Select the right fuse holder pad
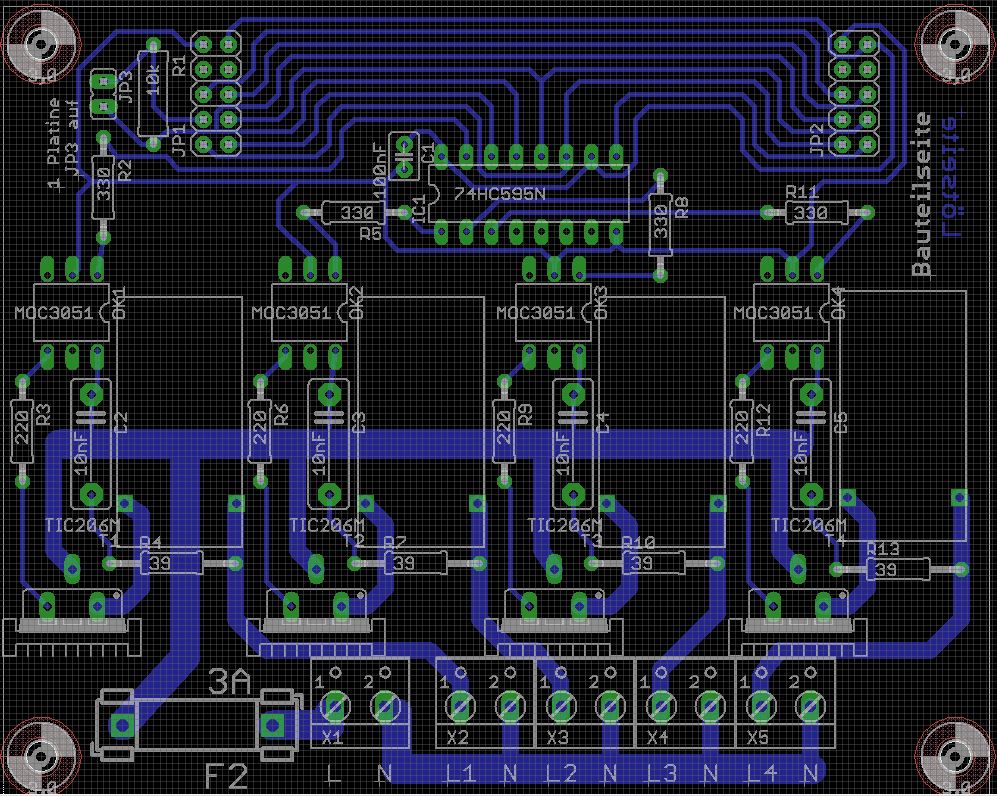Image resolution: width=997 pixels, height=796 pixels. (x=272, y=725)
